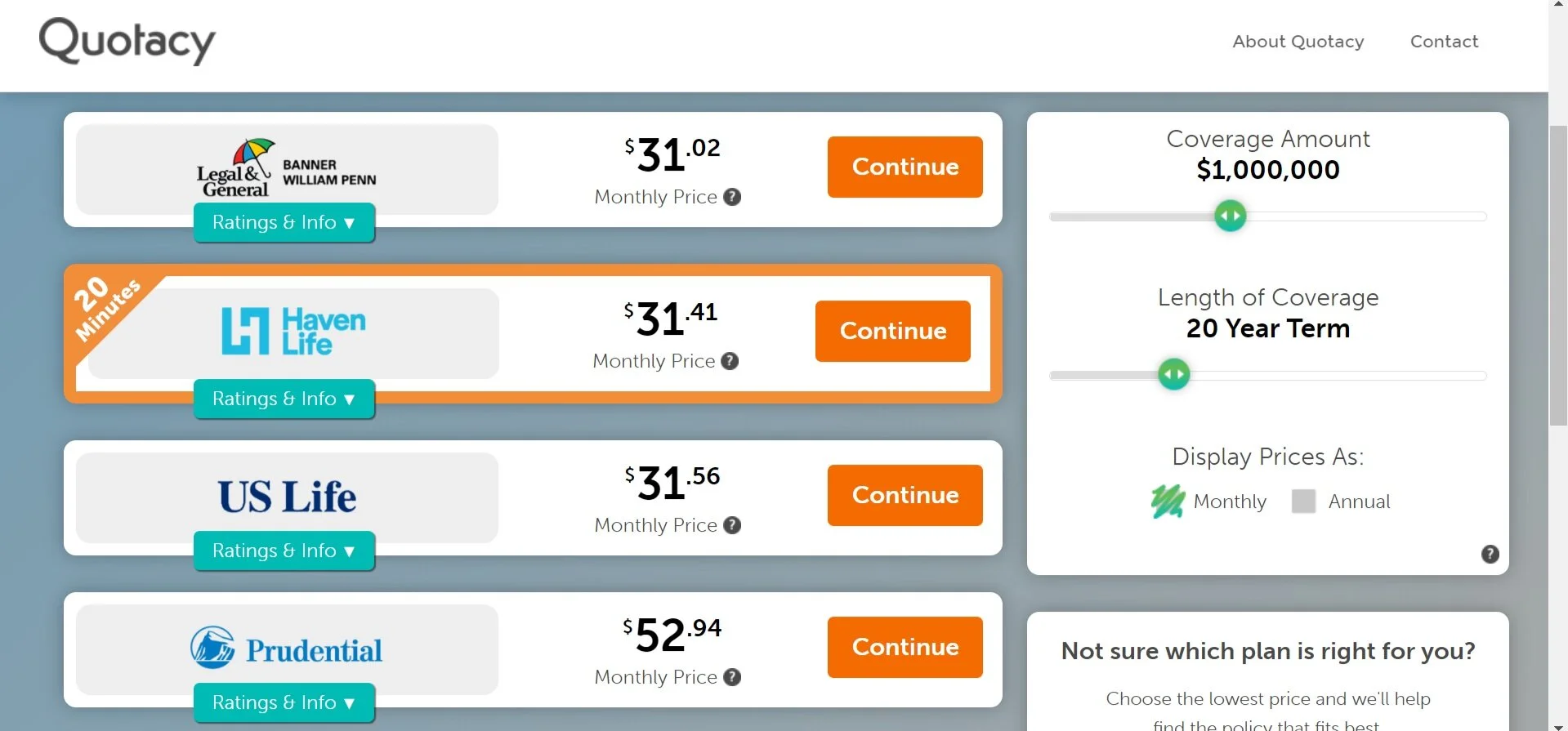The image size is (1568, 731).
Task: Click the help icon in the coverage panel corner
Action: point(1490,555)
